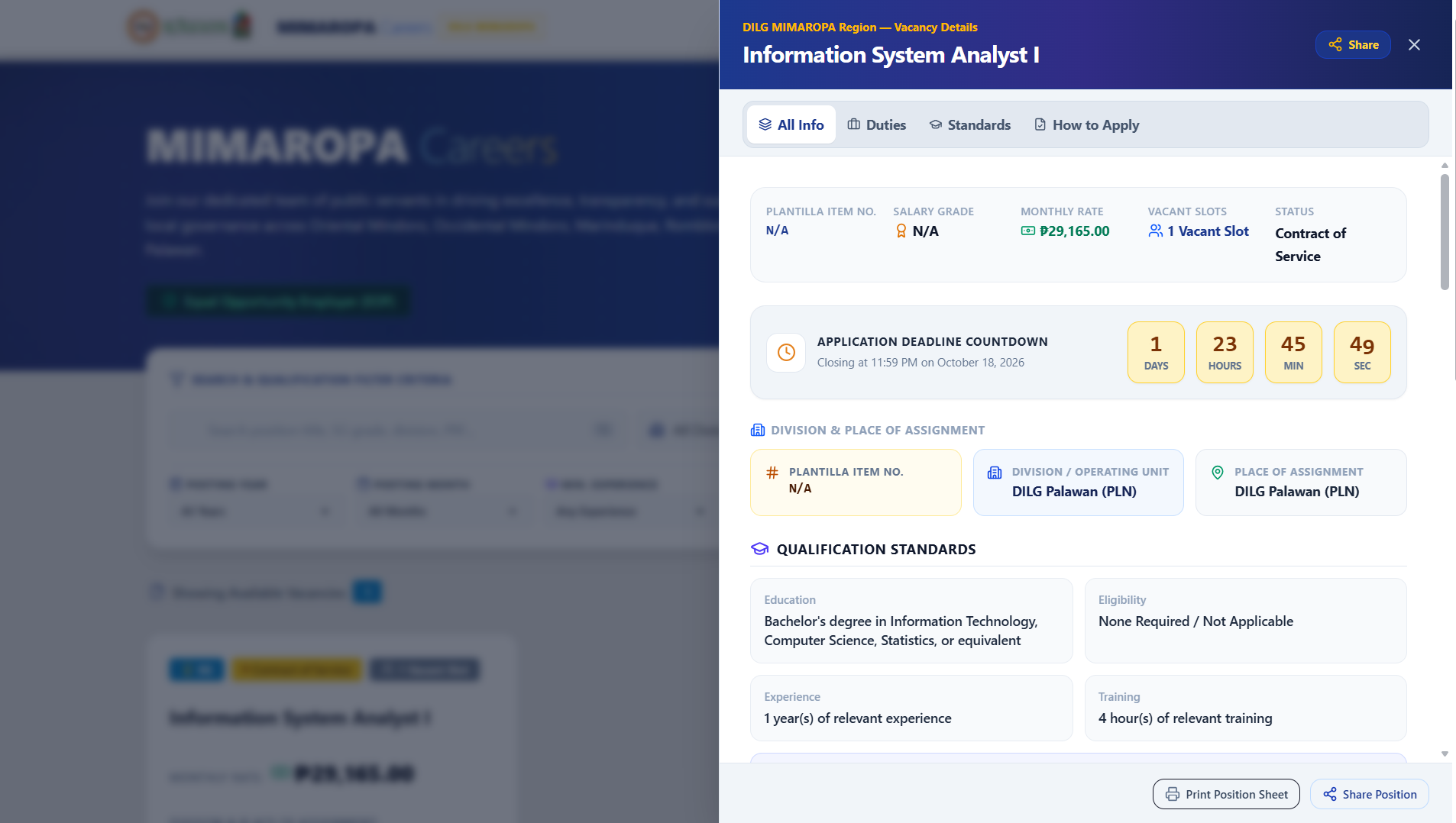Image resolution: width=1456 pixels, height=823 pixels.
Task: Click '1 year(s) of relevant experience' text
Action: 858,718
